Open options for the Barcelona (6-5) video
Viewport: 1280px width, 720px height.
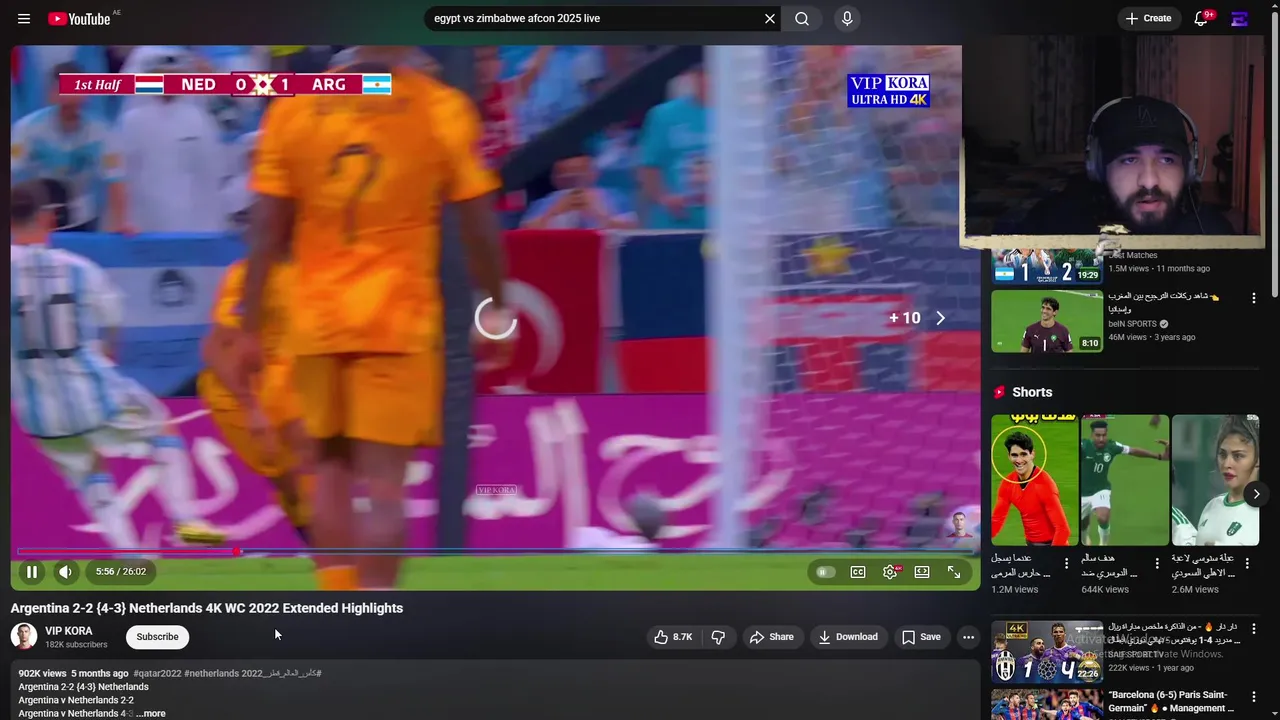[1253, 697]
